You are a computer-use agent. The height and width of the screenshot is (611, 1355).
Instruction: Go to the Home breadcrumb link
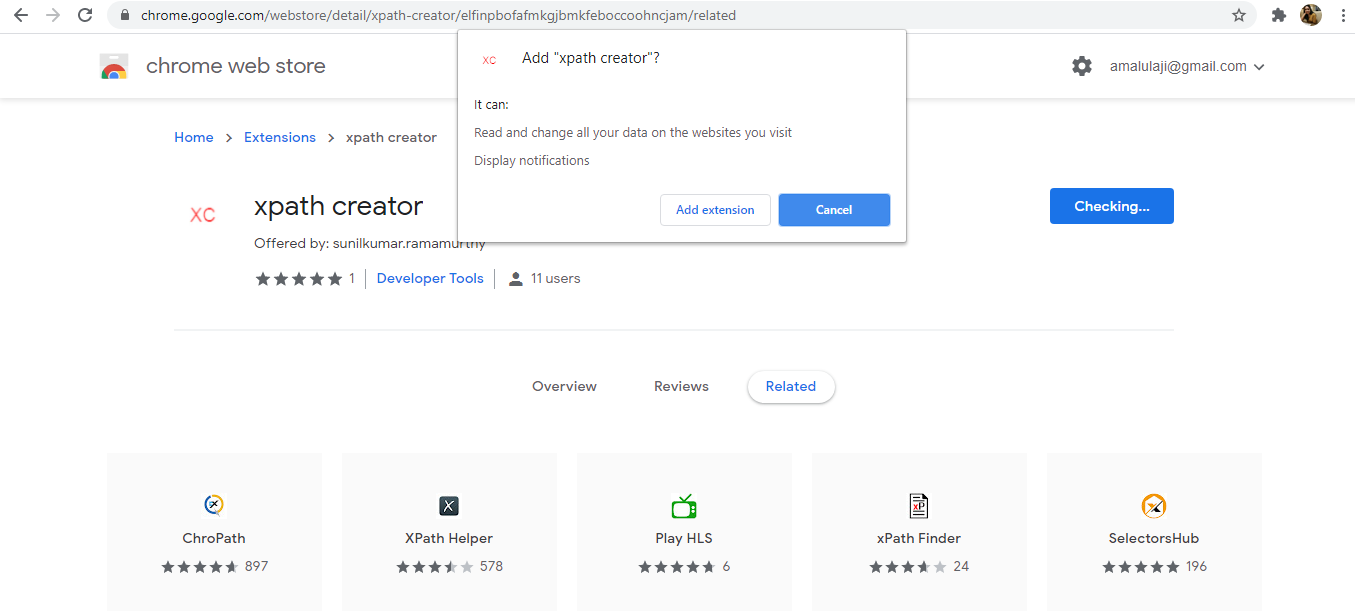(x=193, y=137)
